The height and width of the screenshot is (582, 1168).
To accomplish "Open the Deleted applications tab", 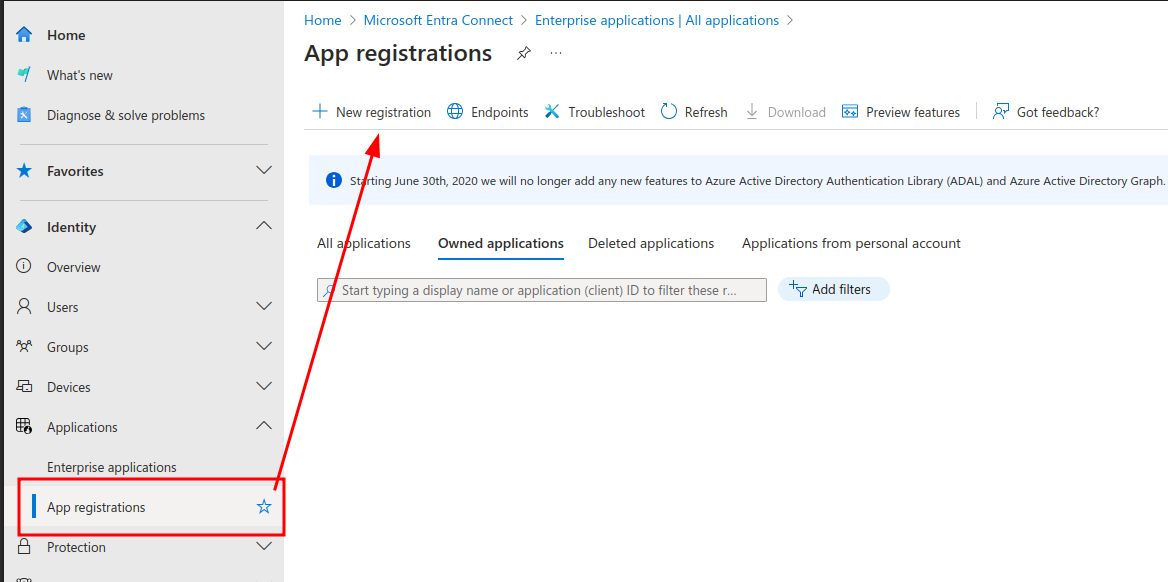I will point(651,244).
